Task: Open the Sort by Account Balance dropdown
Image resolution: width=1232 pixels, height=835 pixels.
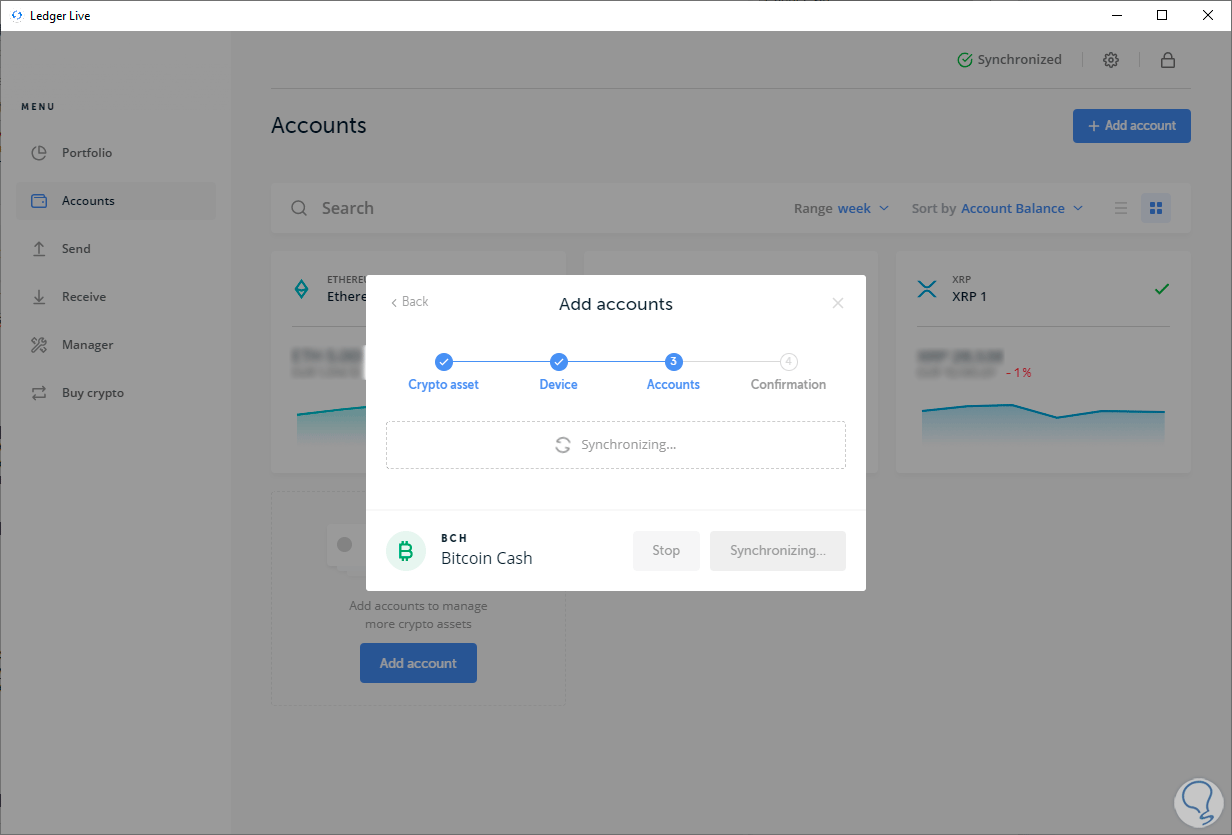Action: click(x=997, y=208)
